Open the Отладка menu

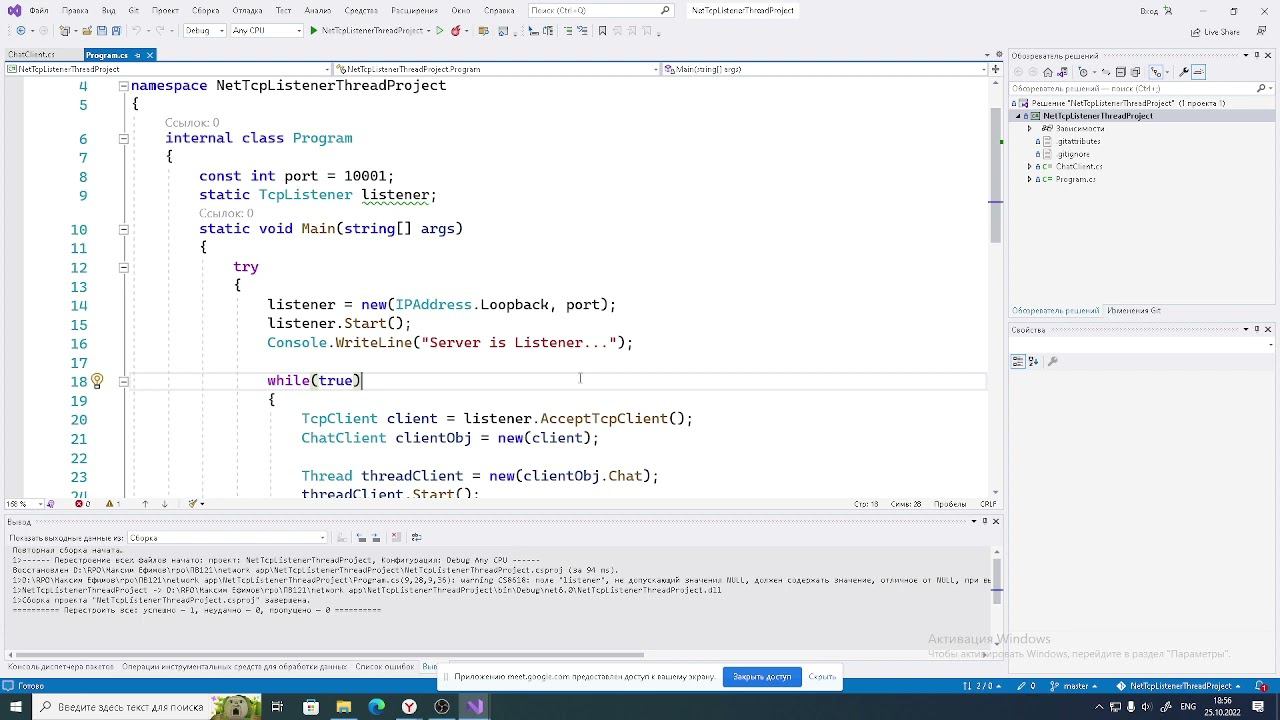247,11
